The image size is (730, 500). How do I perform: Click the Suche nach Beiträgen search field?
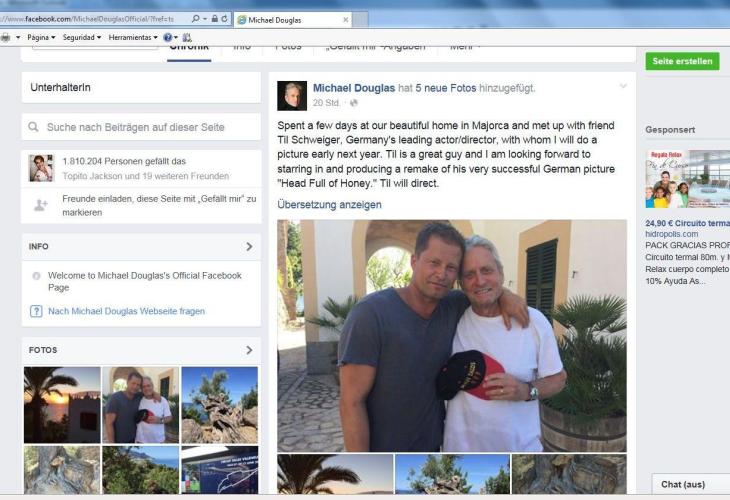click(141, 127)
